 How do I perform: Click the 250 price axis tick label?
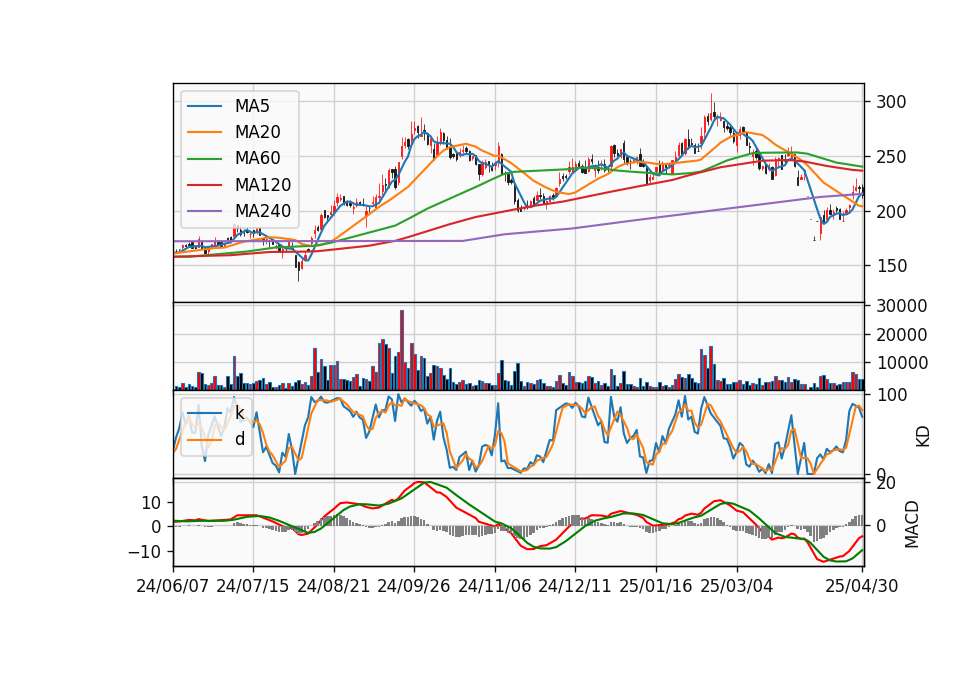tap(891, 157)
